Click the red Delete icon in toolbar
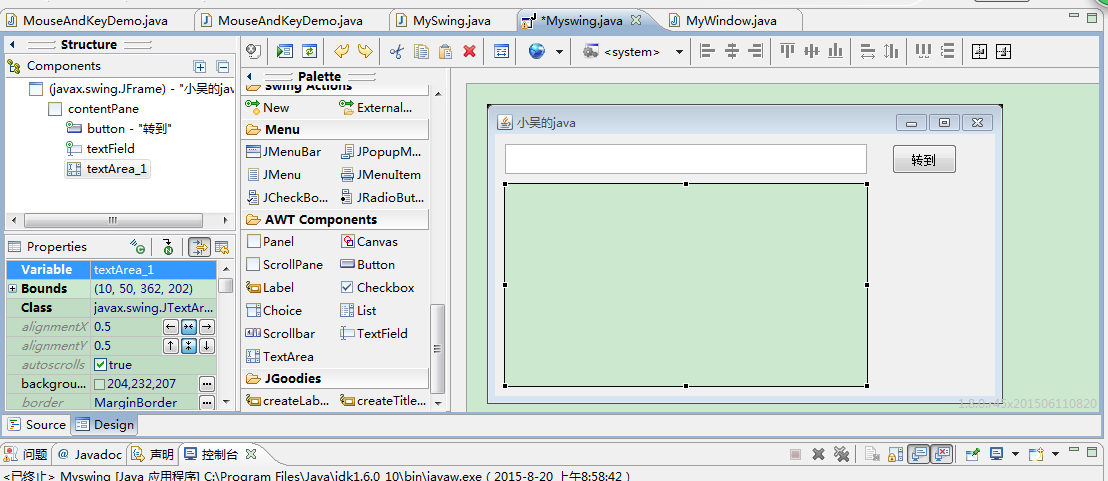Viewport: 1108px width, 481px height. pyautogui.click(x=469, y=52)
